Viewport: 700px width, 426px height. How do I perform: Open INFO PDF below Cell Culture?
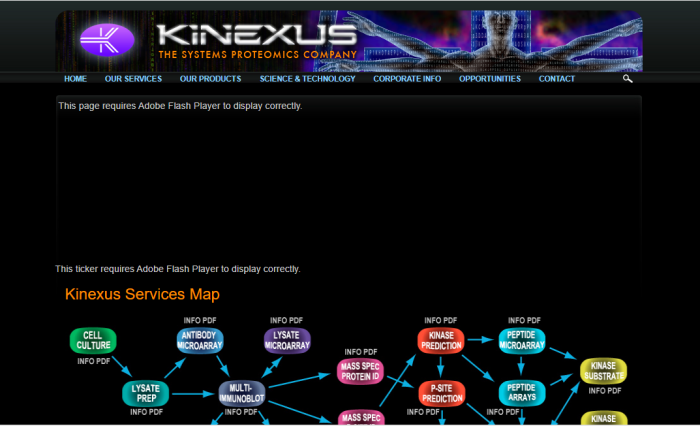tap(94, 361)
